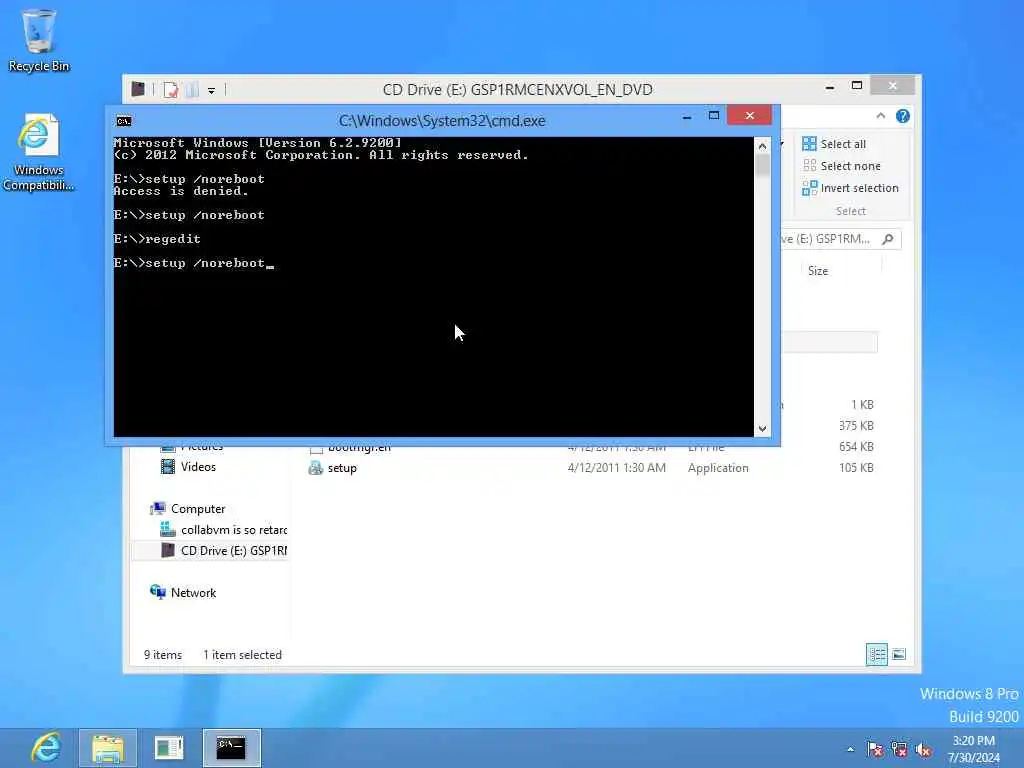Click the Explorer window drive icon in title bar
The width and height of the screenshot is (1024, 768).
pyautogui.click(x=137, y=89)
